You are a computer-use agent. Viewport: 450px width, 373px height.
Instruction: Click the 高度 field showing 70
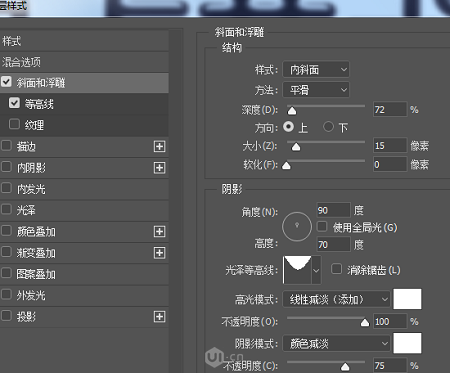click(x=333, y=244)
